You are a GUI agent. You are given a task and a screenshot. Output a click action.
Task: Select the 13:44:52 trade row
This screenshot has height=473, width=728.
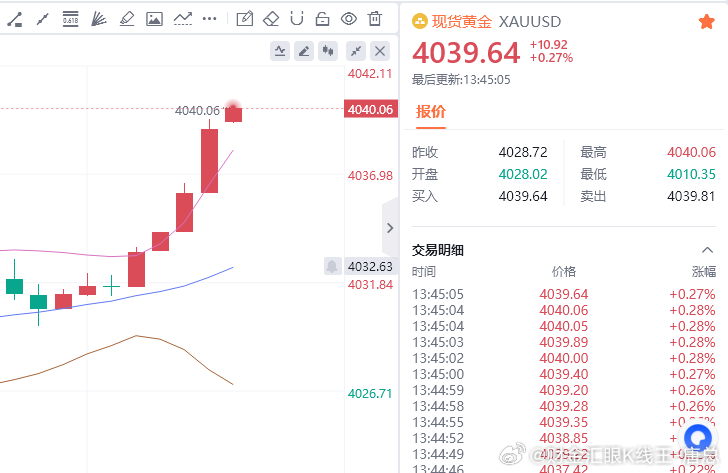(564, 438)
